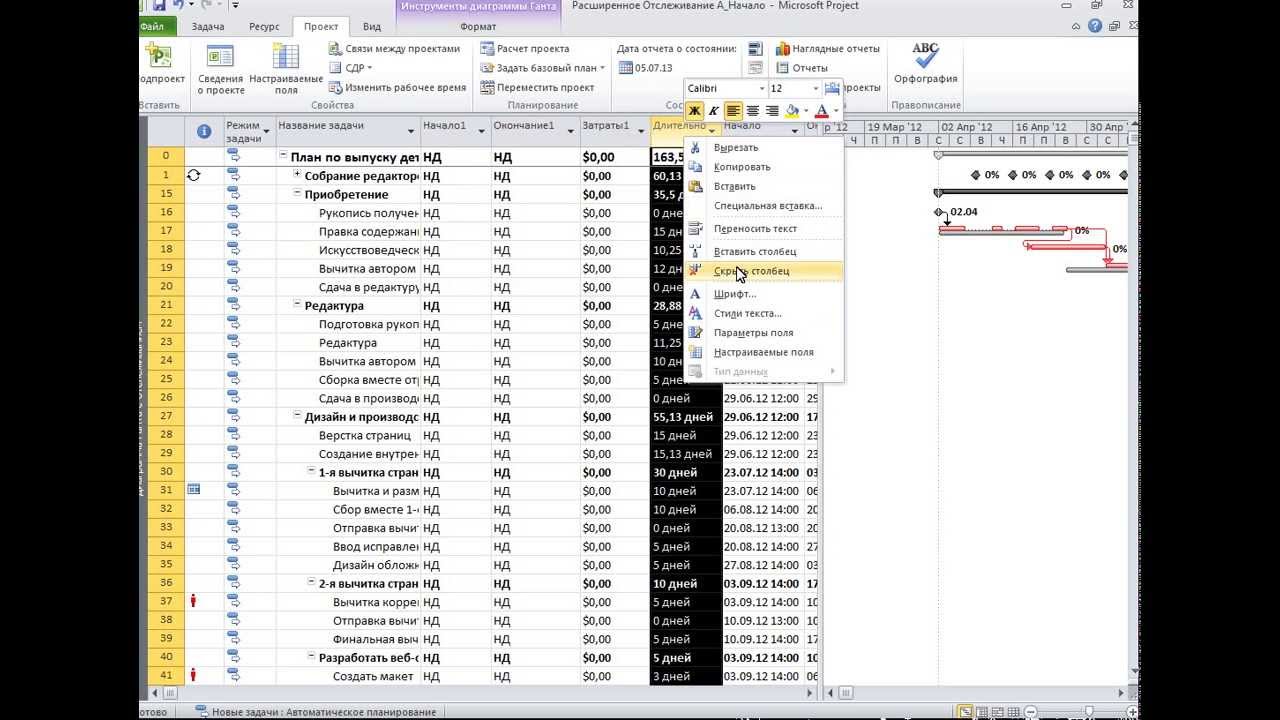Click the info indicator column header icon
This screenshot has width=1280, height=720.
click(204, 131)
